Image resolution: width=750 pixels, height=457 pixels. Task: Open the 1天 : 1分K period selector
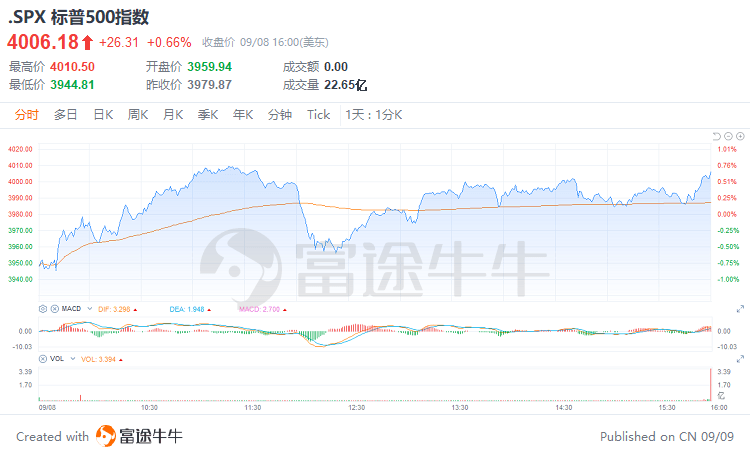(x=374, y=115)
